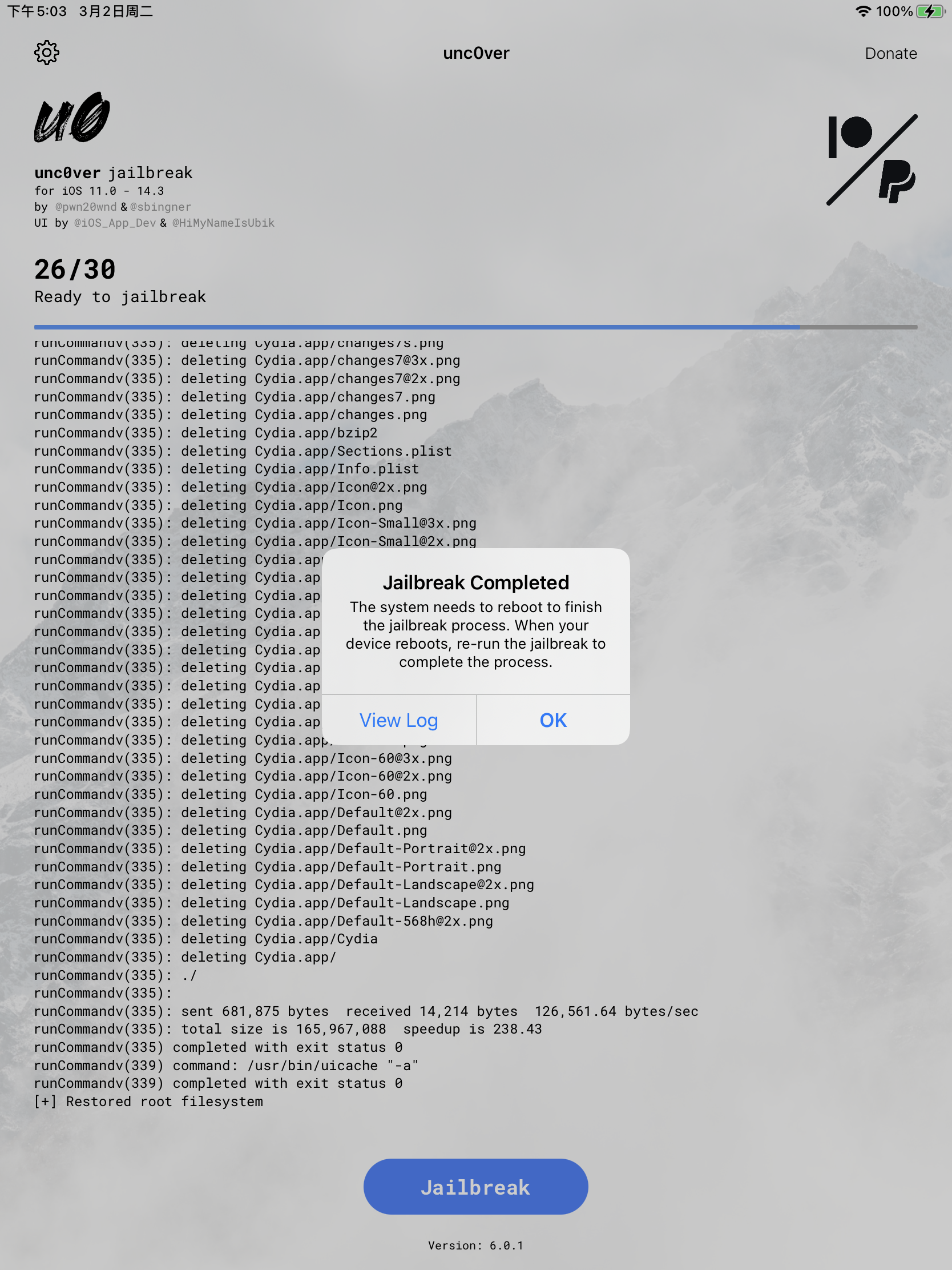
Task: Tap the unc0ver title in the header
Action: (x=475, y=52)
